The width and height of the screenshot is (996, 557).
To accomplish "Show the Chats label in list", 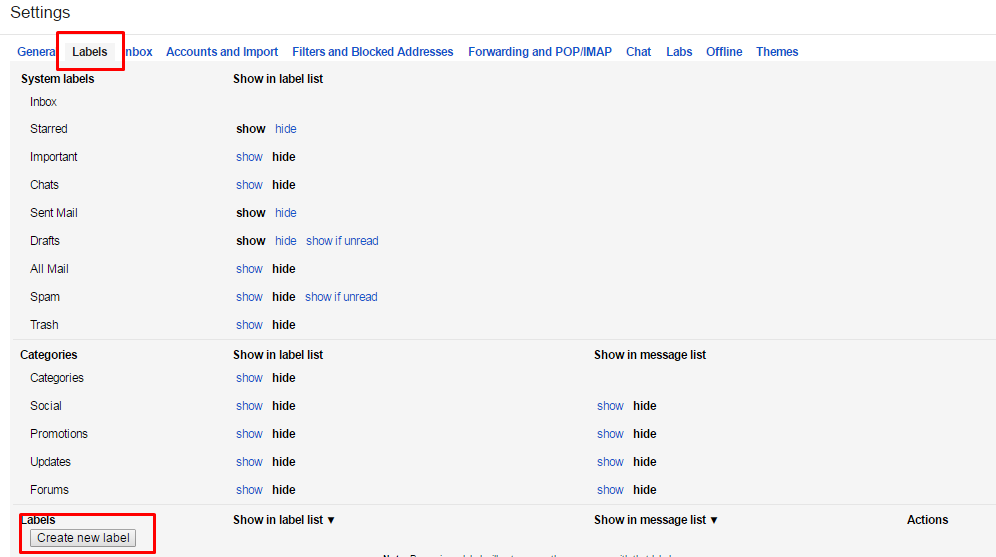I will (x=249, y=185).
